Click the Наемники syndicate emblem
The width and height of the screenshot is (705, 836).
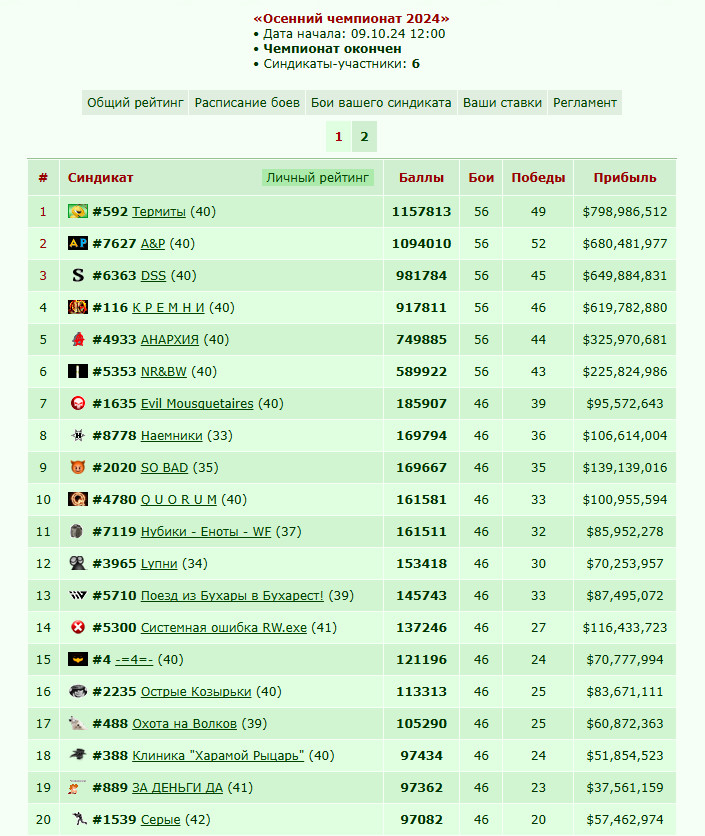78,436
